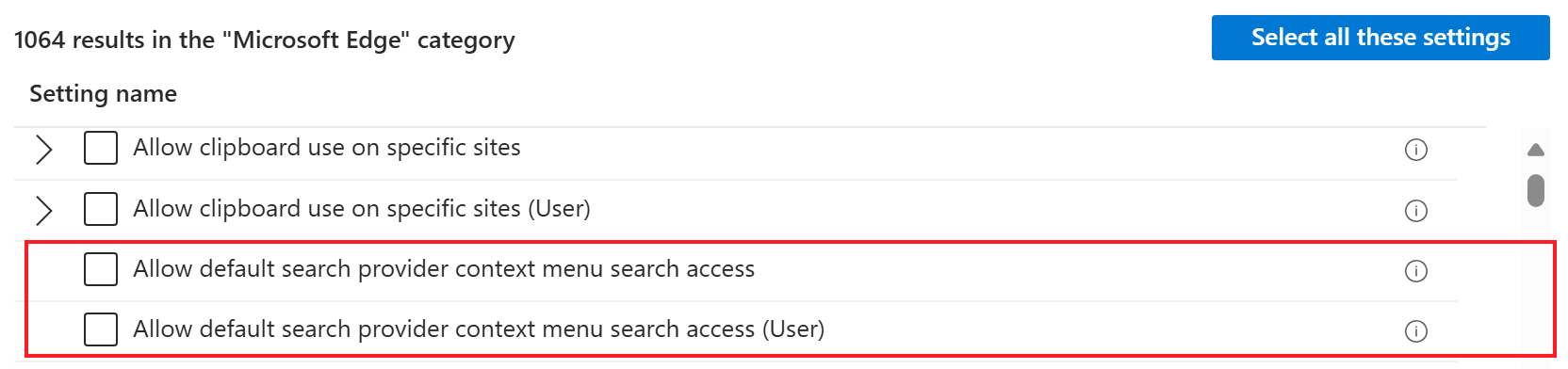Expand Allow clipboard use on specific sites row
This screenshot has height=369, width=1568.
(x=43, y=149)
